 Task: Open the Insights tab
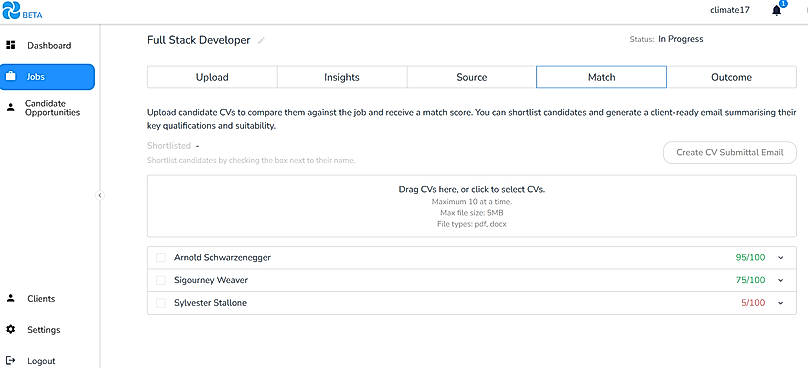coord(342,77)
